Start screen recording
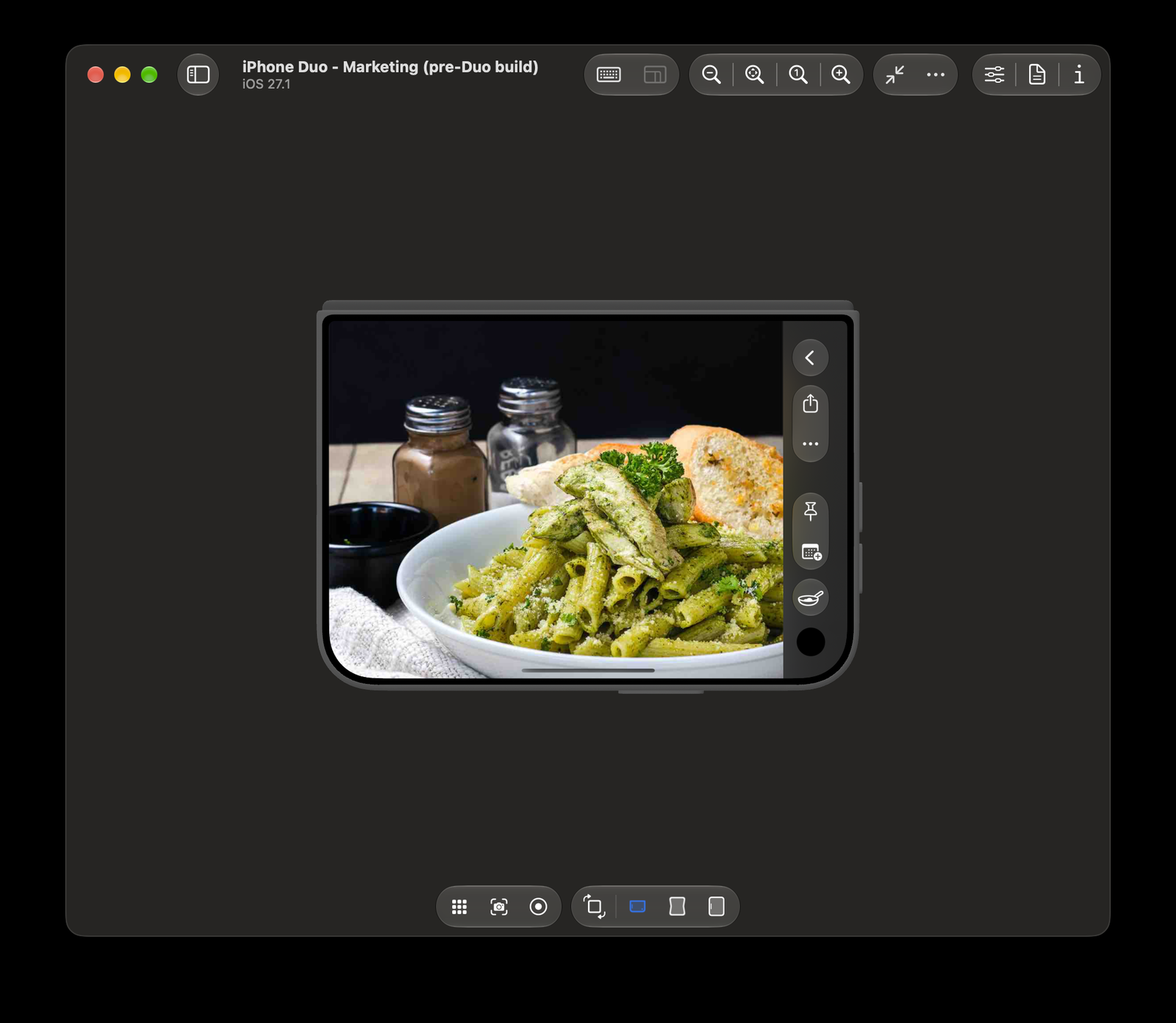 [x=539, y=907]
